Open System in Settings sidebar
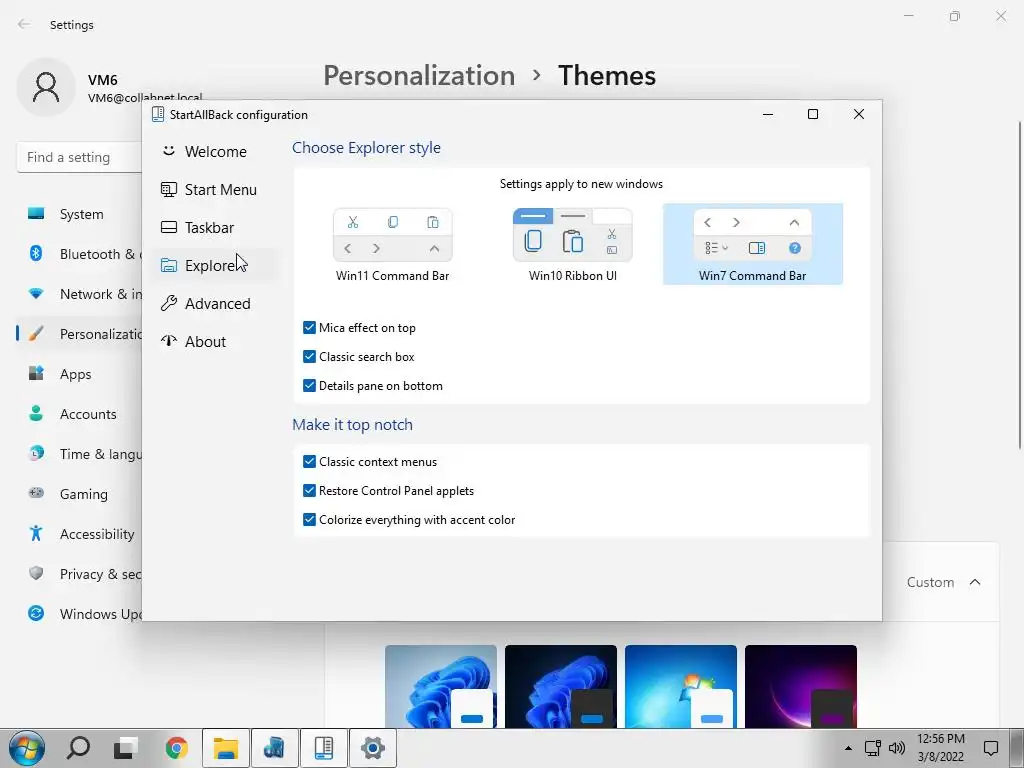Image resolution: width=1024 pixels, height=768 pixels. (78, 214)
